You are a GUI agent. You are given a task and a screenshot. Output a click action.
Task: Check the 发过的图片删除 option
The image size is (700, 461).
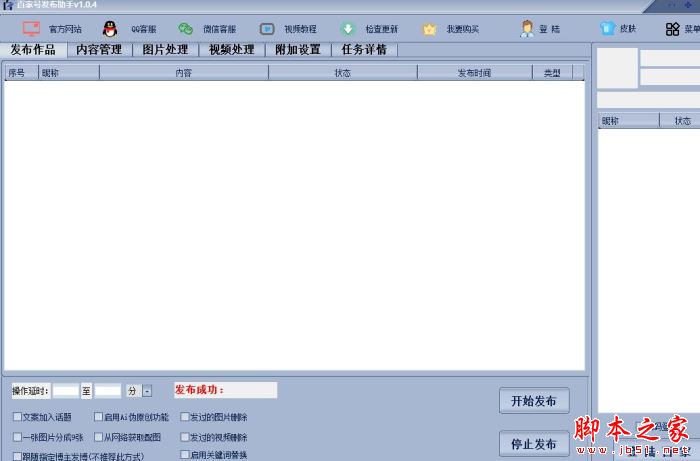(x=184, y=417)
